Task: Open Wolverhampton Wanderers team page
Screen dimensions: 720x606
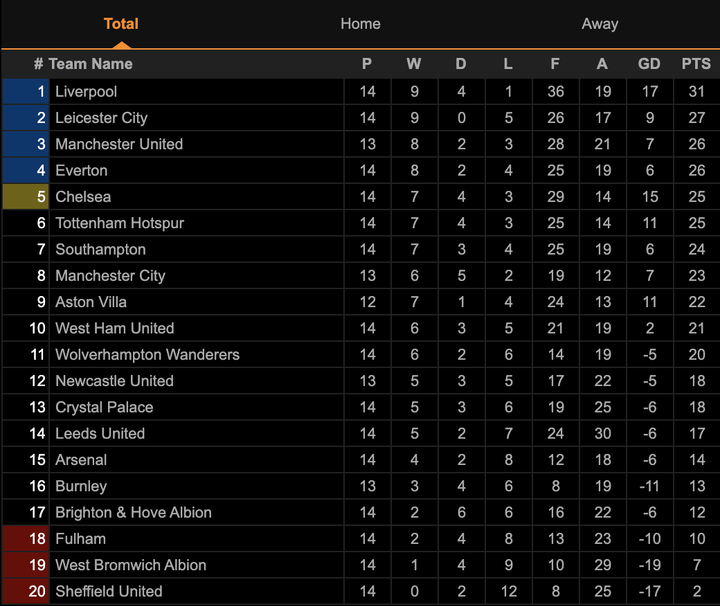Action: tap(147, 354)
